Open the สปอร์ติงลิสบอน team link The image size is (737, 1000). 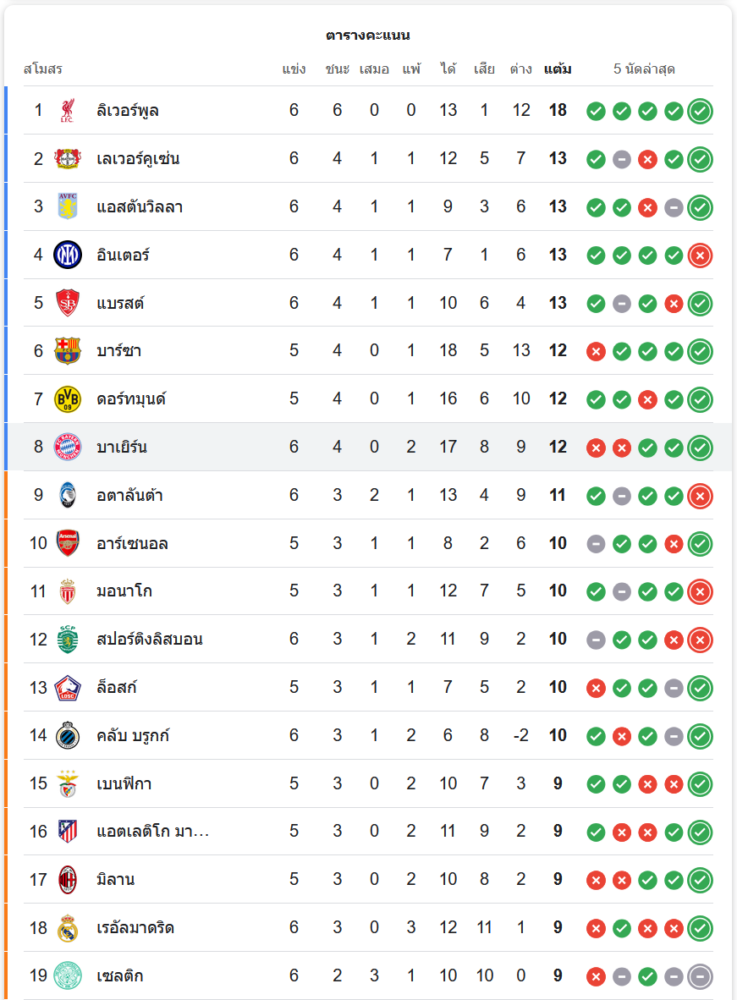(150, 639)
